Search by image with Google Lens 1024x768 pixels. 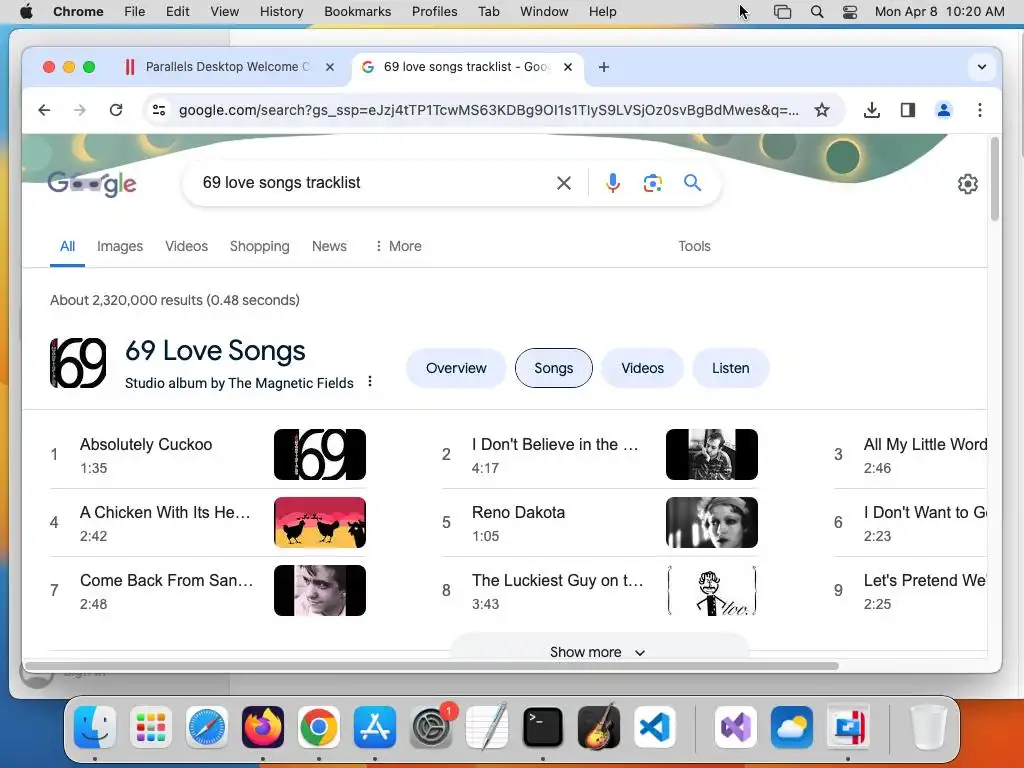pos(652,183)
